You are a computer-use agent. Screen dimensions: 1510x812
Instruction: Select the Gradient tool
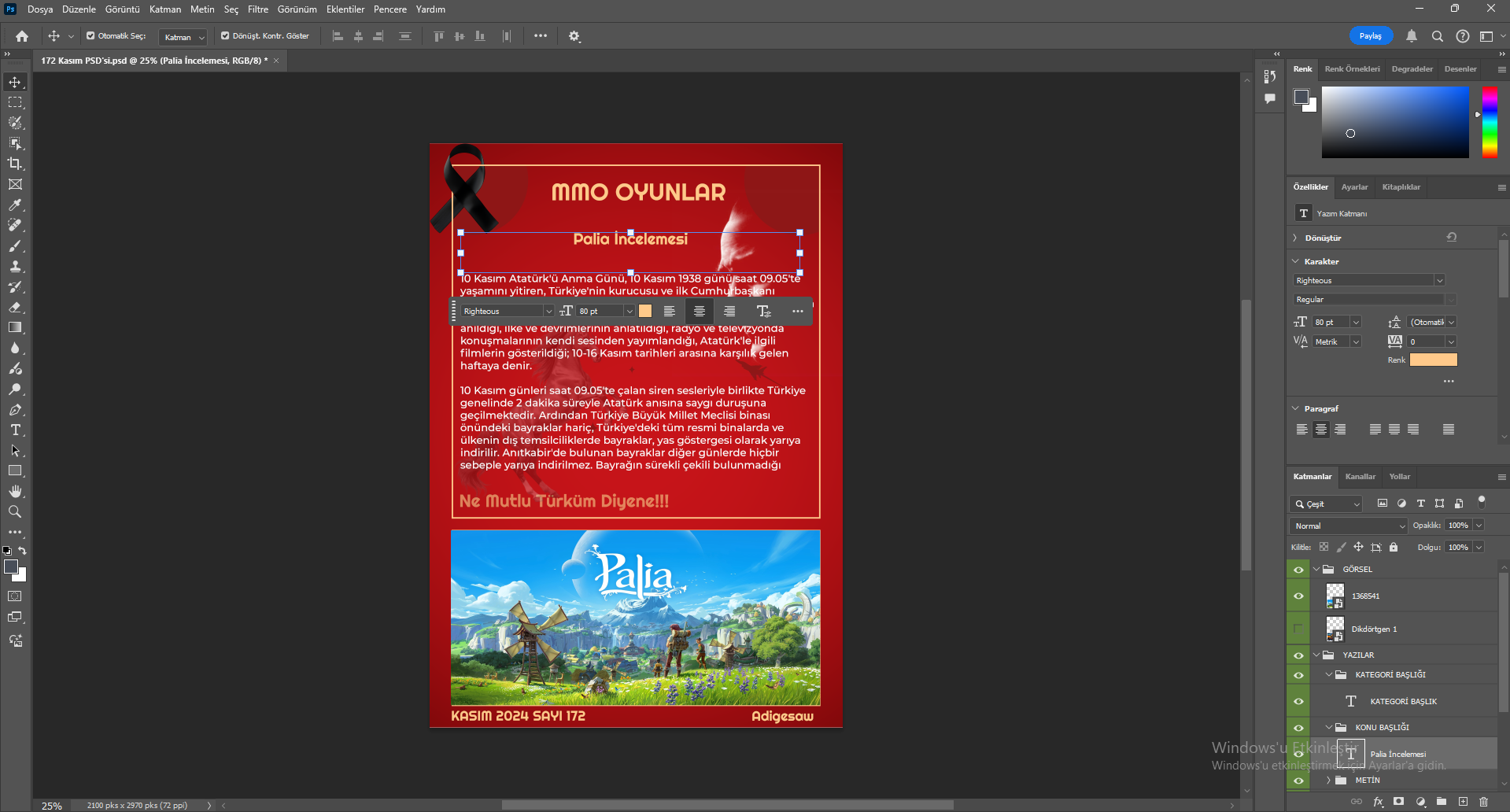(15, 327)
